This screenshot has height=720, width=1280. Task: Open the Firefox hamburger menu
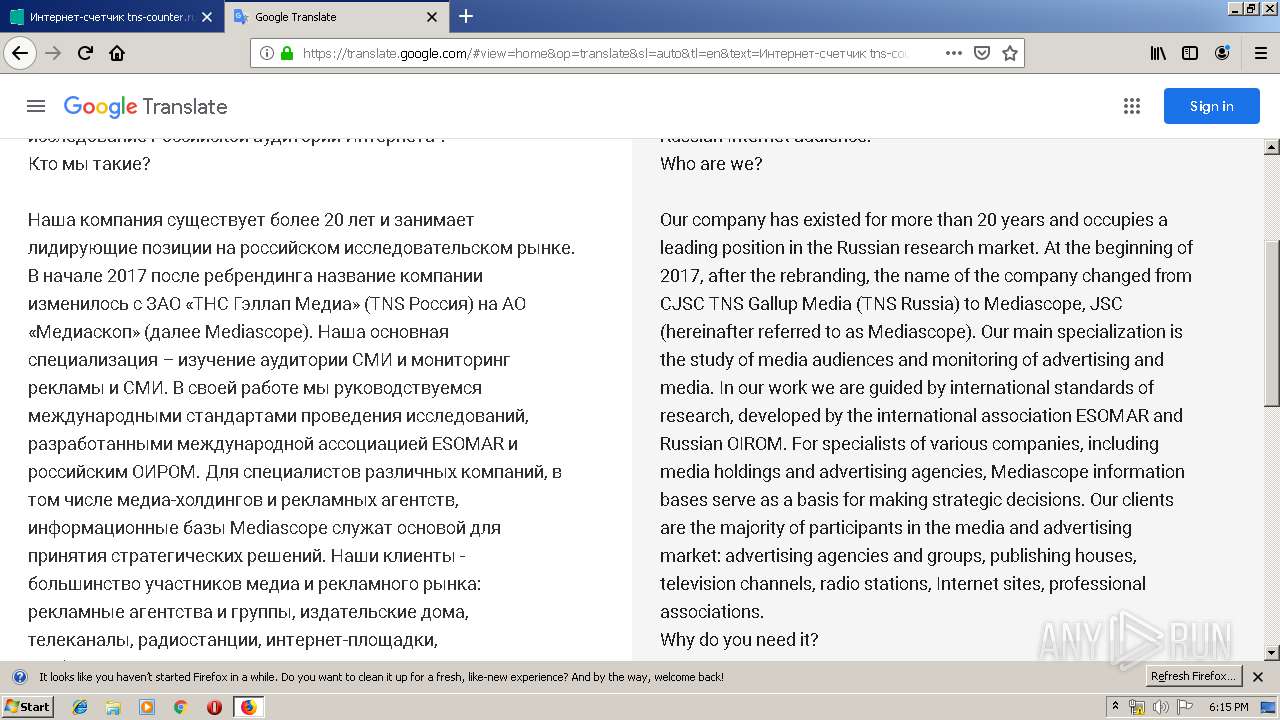(1260, 53)
